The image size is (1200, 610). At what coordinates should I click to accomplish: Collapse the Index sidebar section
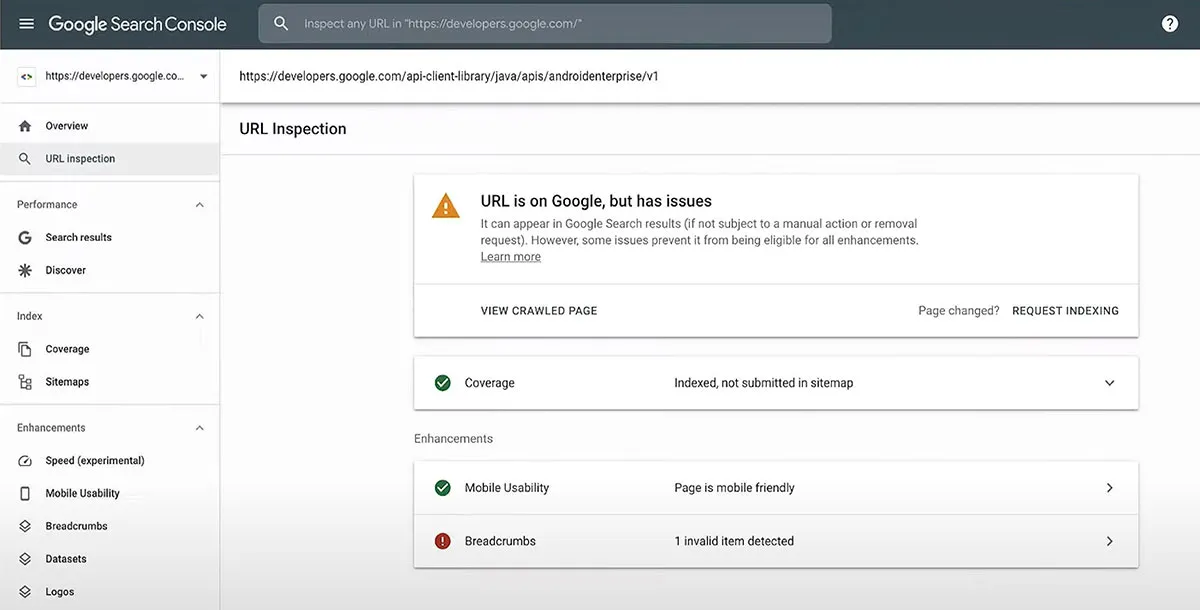pyautogui.click(x=198, y=316)
